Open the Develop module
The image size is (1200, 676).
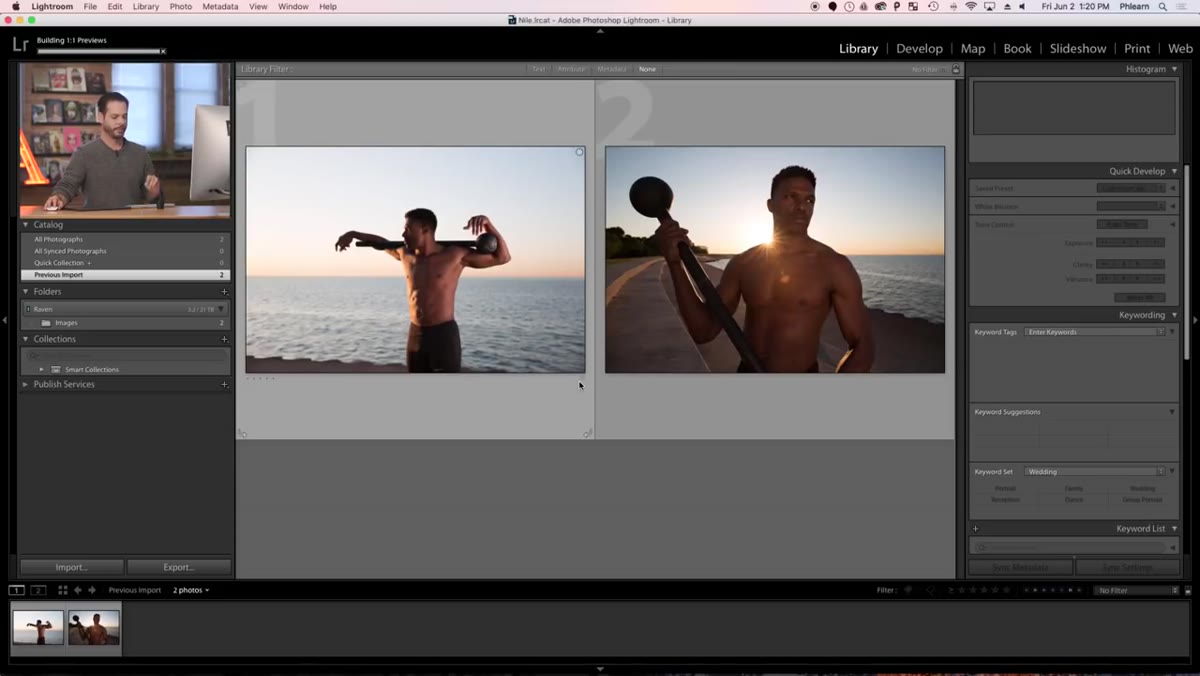(919, 48)
